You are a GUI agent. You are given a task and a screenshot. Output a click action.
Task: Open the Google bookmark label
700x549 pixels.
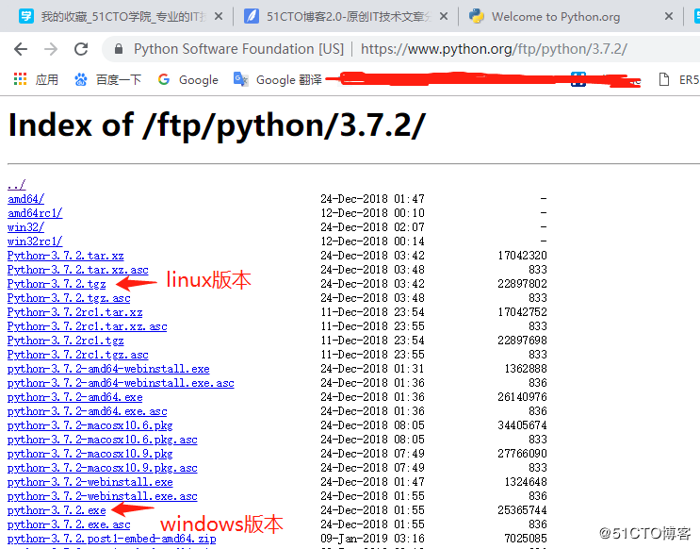pyautogui.click(x=199, y=80)
